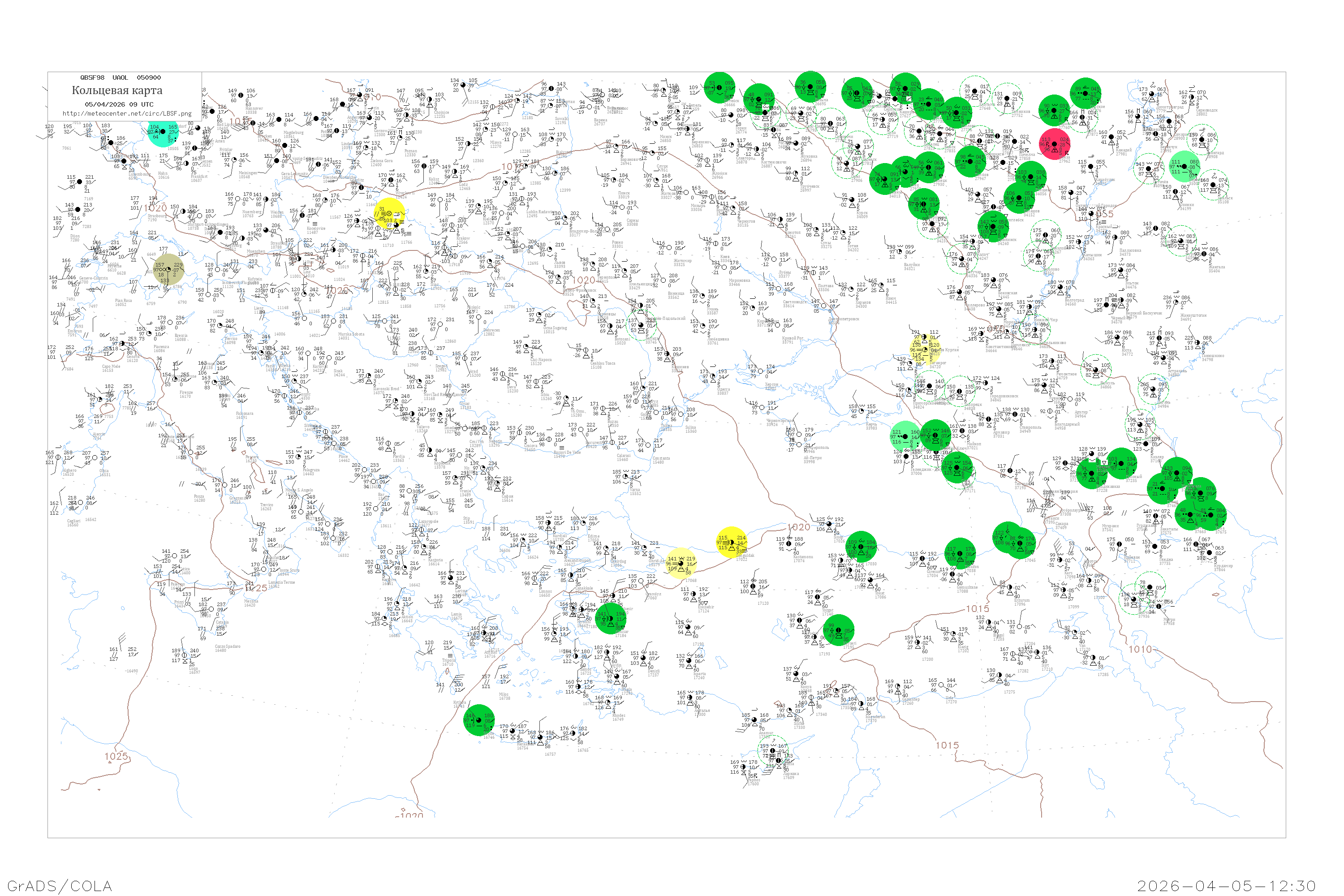The height and width of the screenshot is (896, 1344).
Task: Click the green circle near Izmir coast
Action: (610, 618)
